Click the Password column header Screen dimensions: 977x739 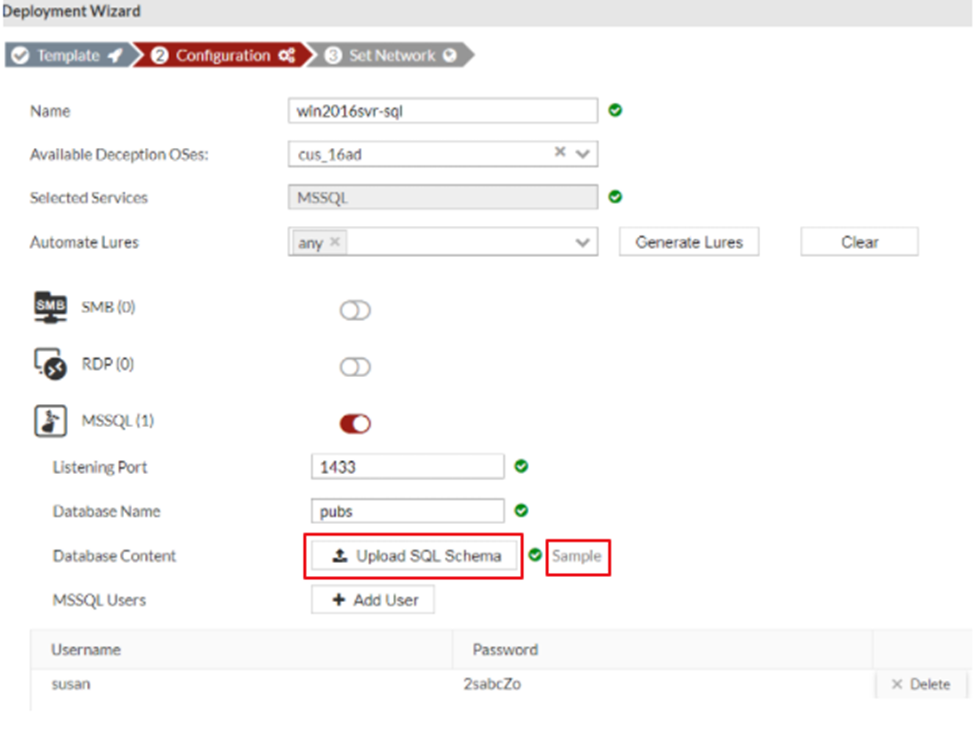[x=505, y=649]
